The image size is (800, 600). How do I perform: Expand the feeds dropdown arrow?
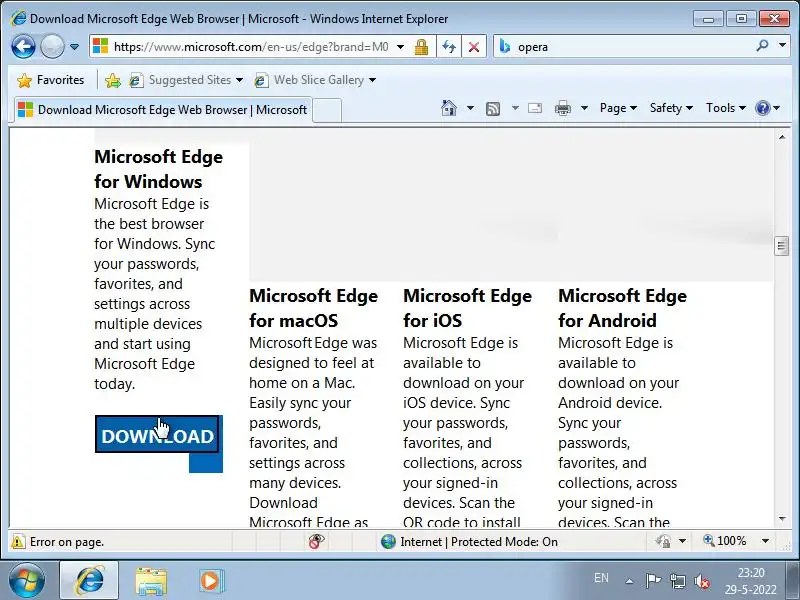[x=515, y=108]
